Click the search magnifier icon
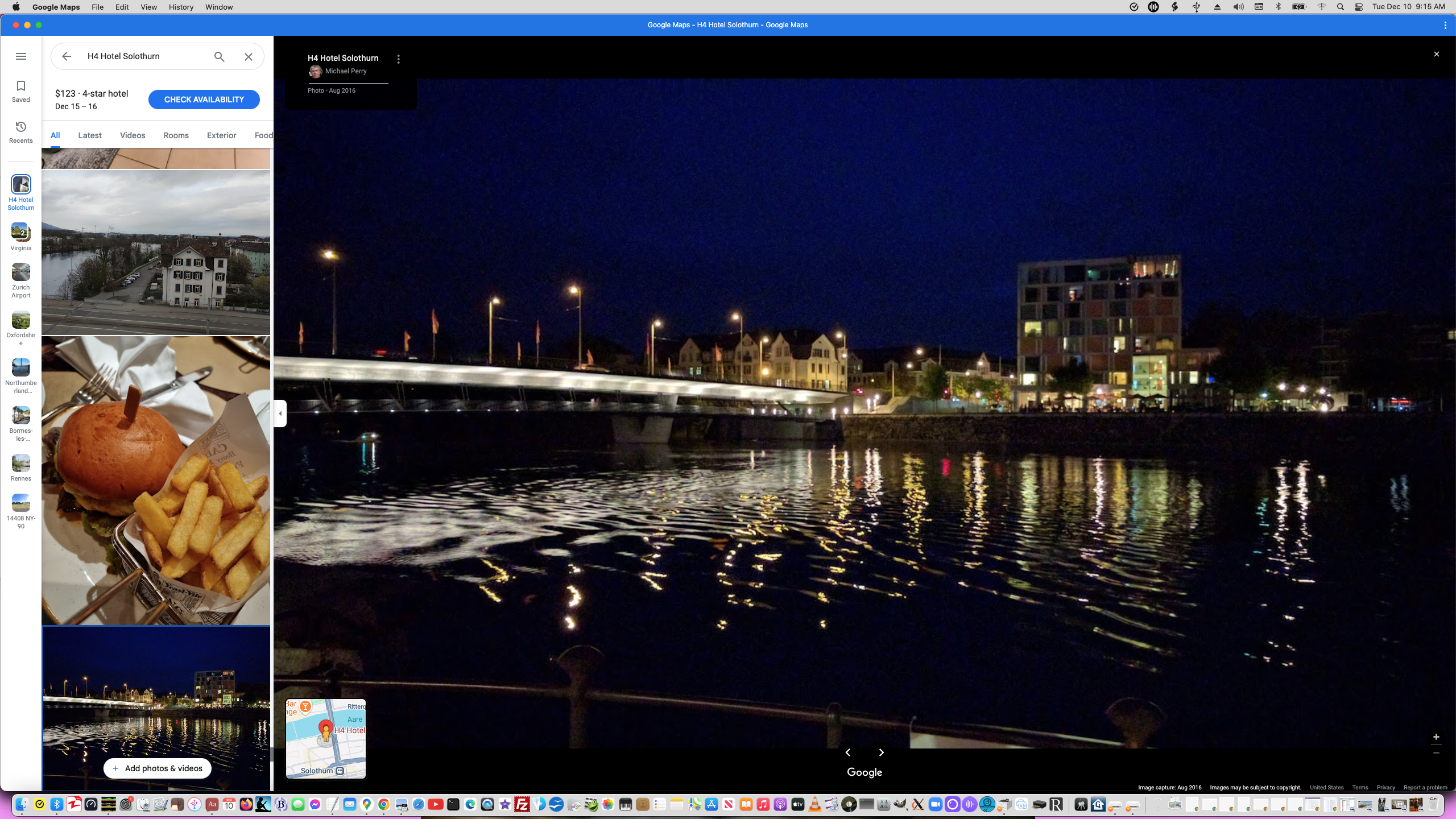 click(220, 56)
